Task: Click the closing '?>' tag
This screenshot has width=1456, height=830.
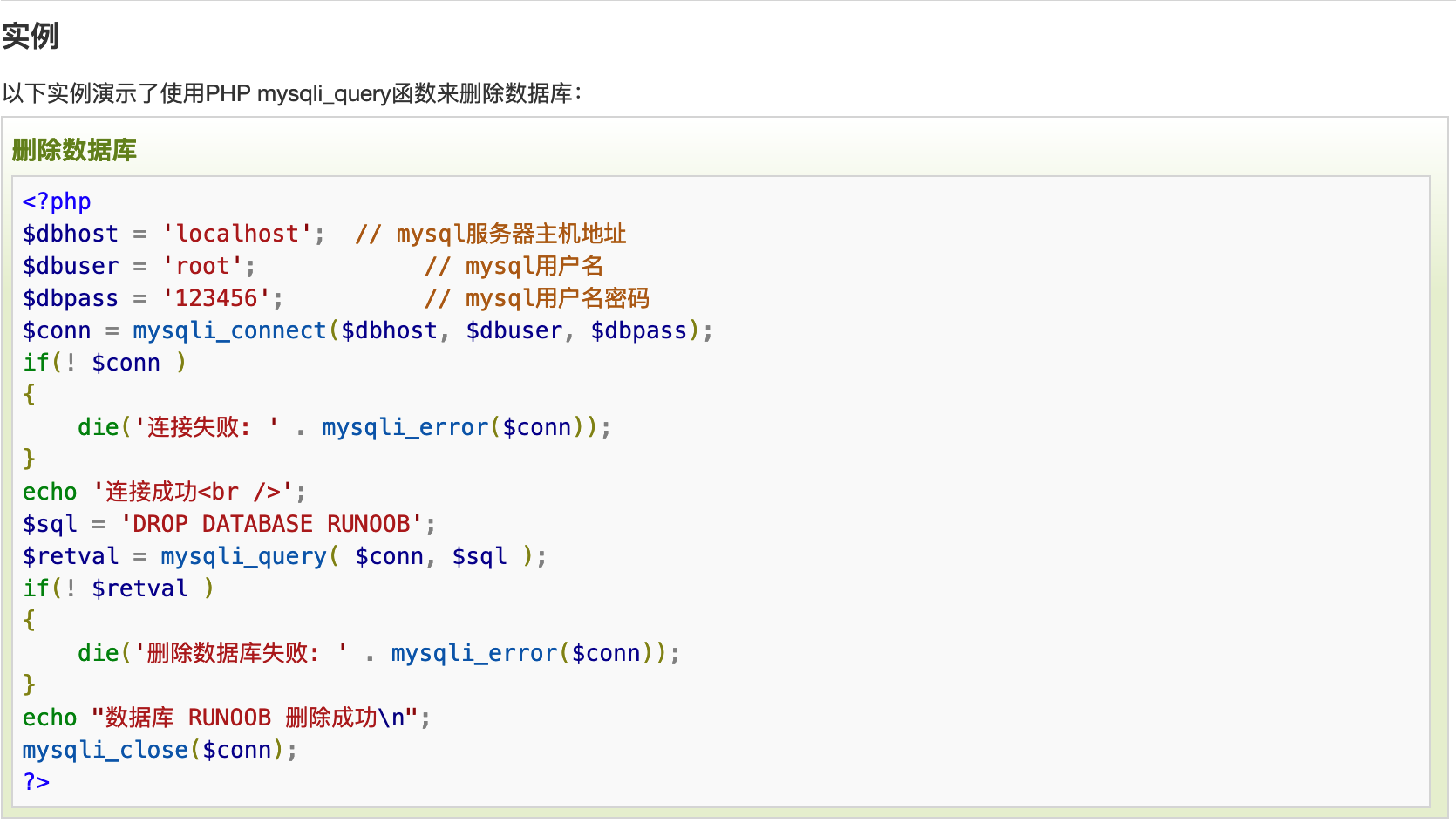Action: pyautogui.click(x=37, y=782)
